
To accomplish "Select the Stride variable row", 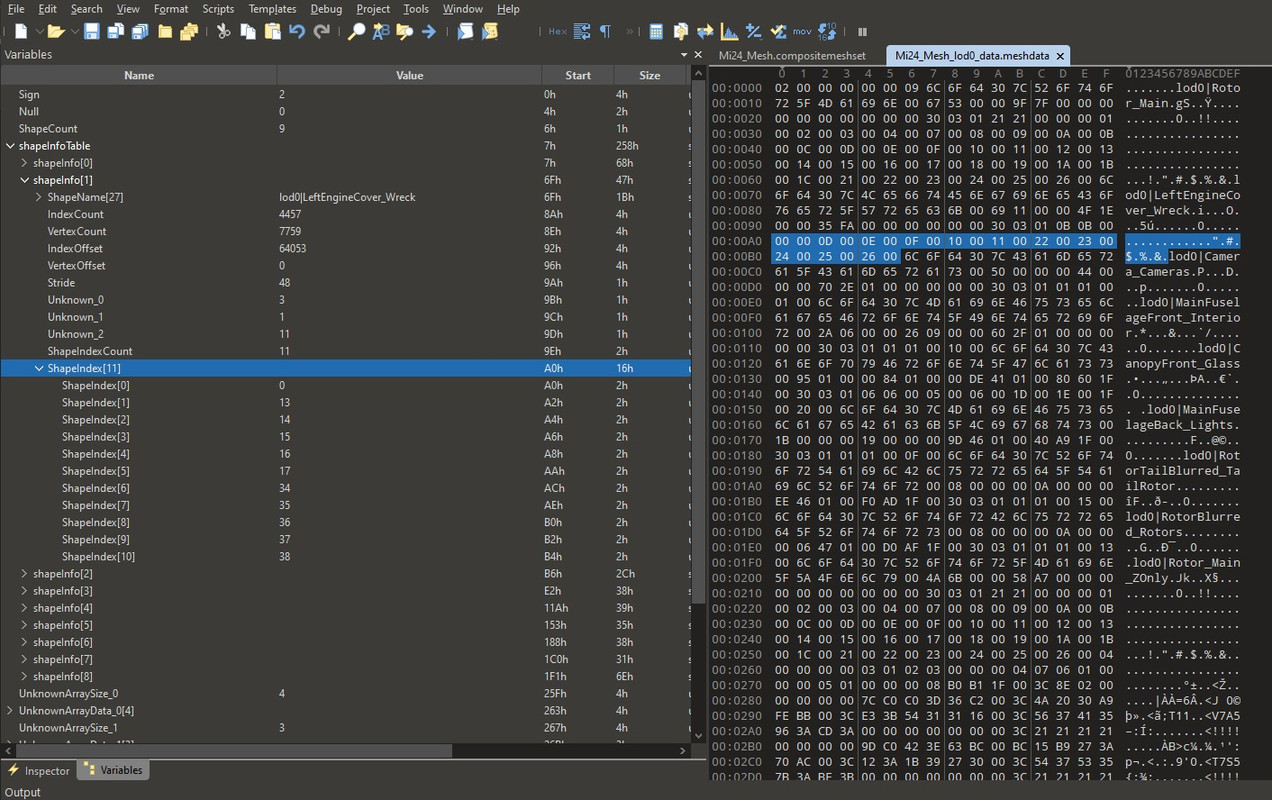I will (x=345, y=283).
